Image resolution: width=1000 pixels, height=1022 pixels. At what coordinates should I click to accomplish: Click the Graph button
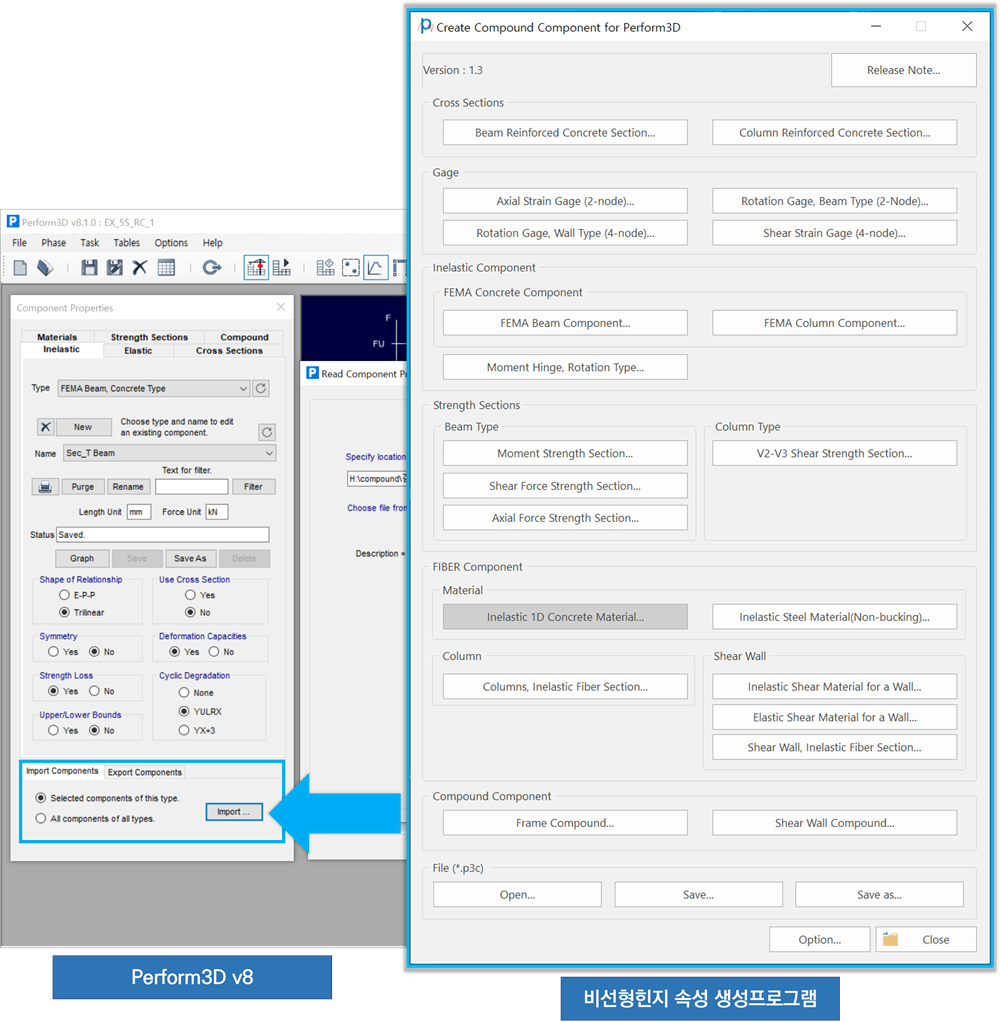click(x=82, y=559)
